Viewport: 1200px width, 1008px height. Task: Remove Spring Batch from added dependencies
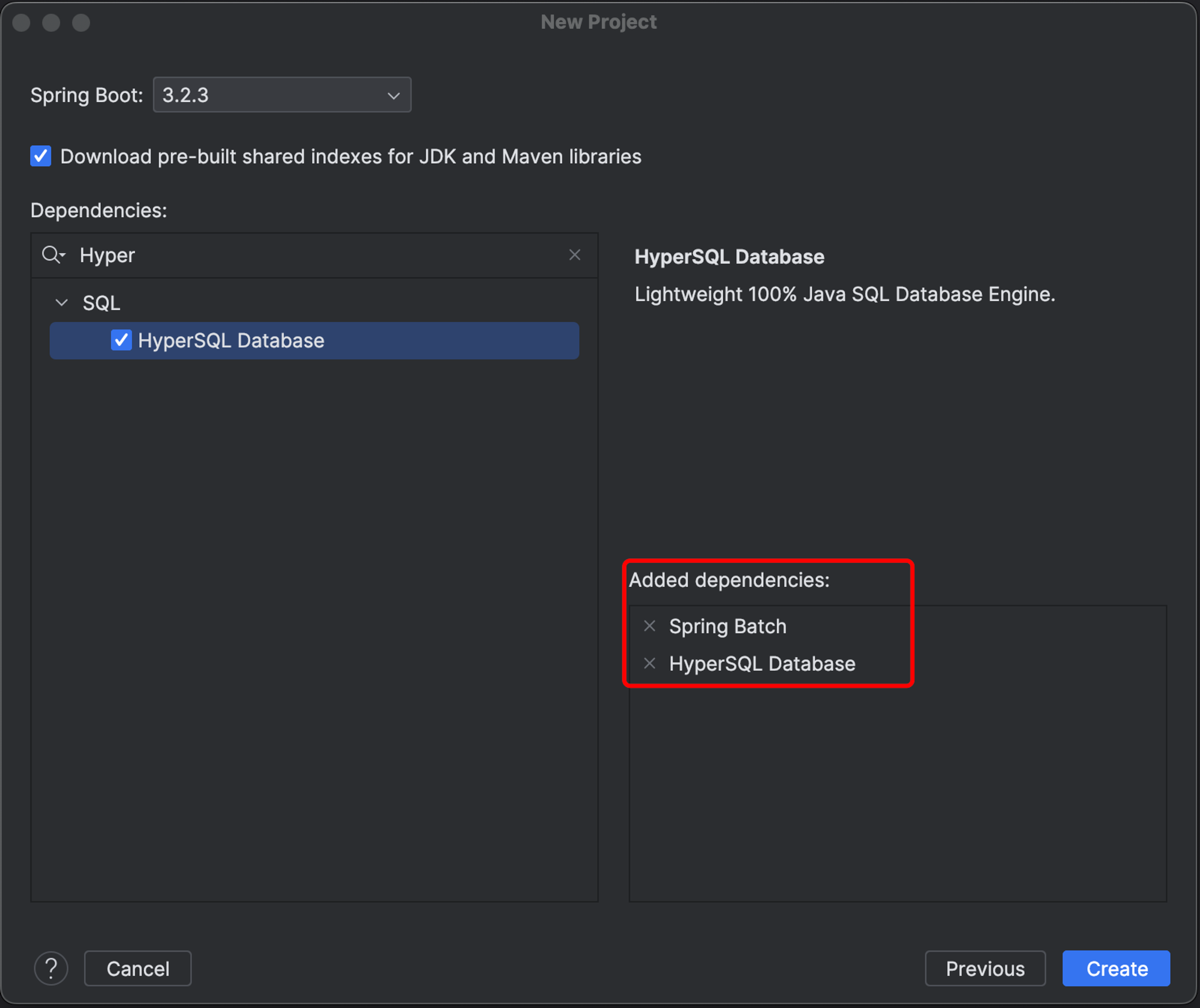(x=649, y=626)
